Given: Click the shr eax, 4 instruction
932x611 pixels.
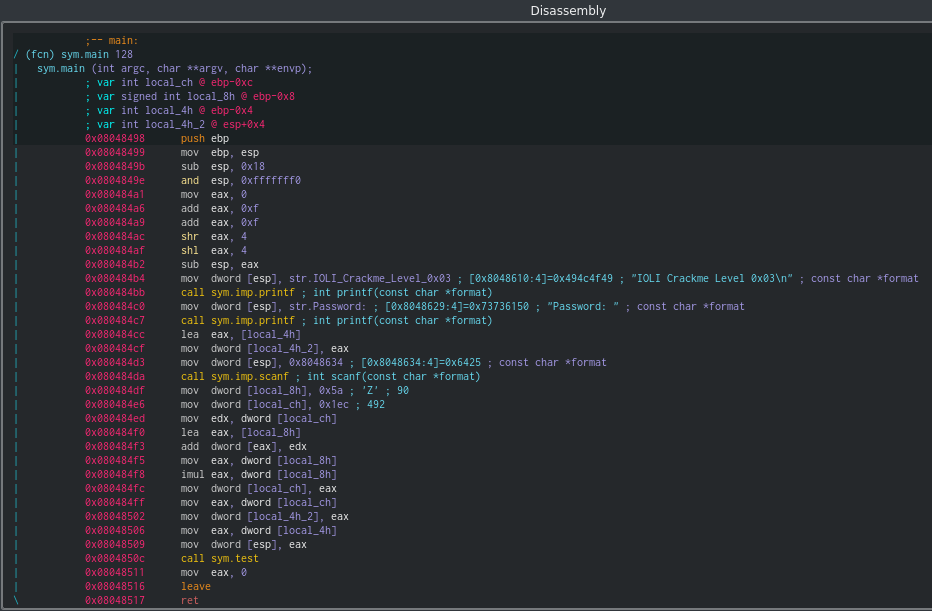Looking at the screenshot, I should (x=213, y=237).
